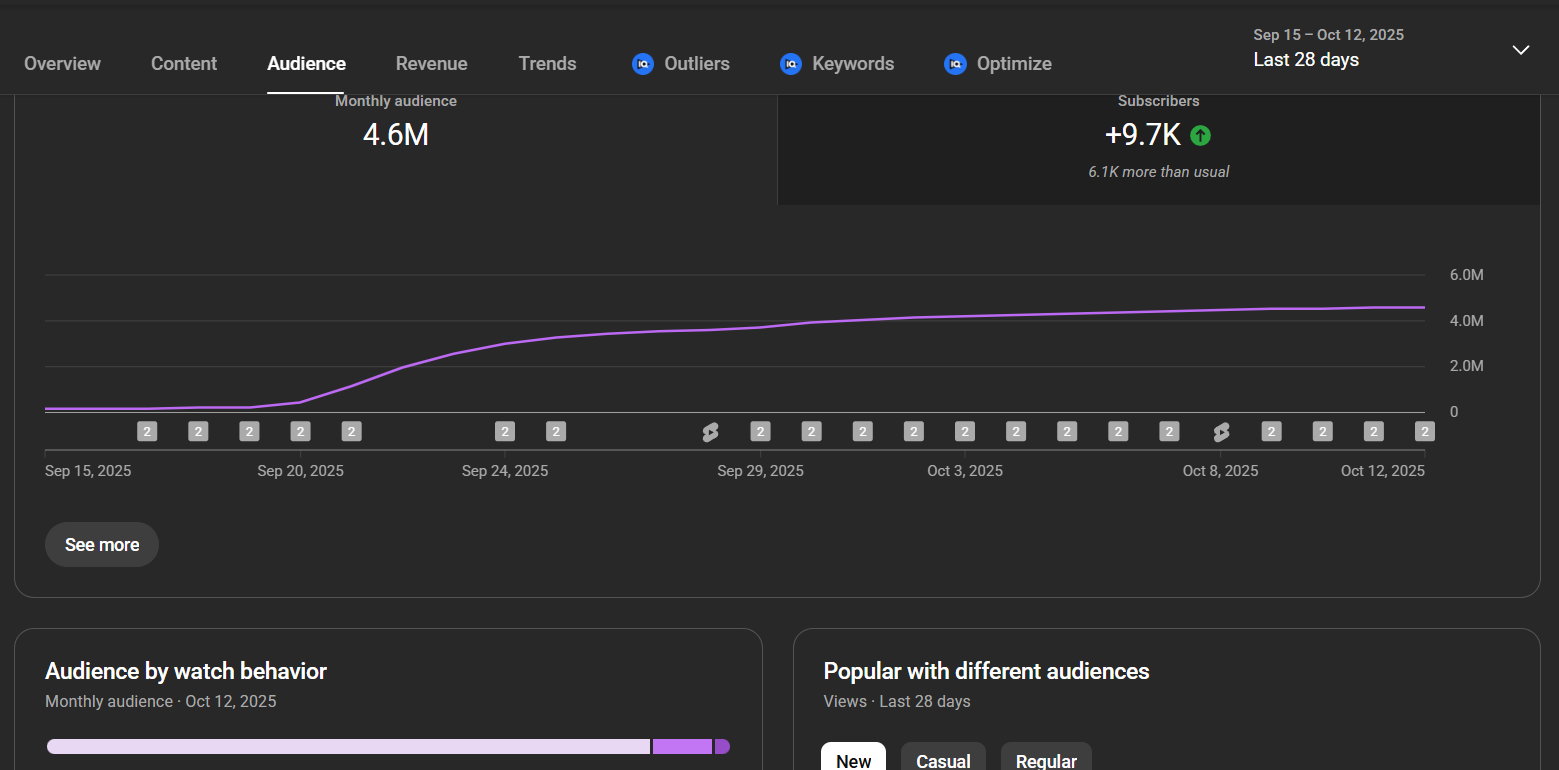Switch to the Revenue tab
The width and height of the screenshot is (1559, 770).
[x=431, y=64]
